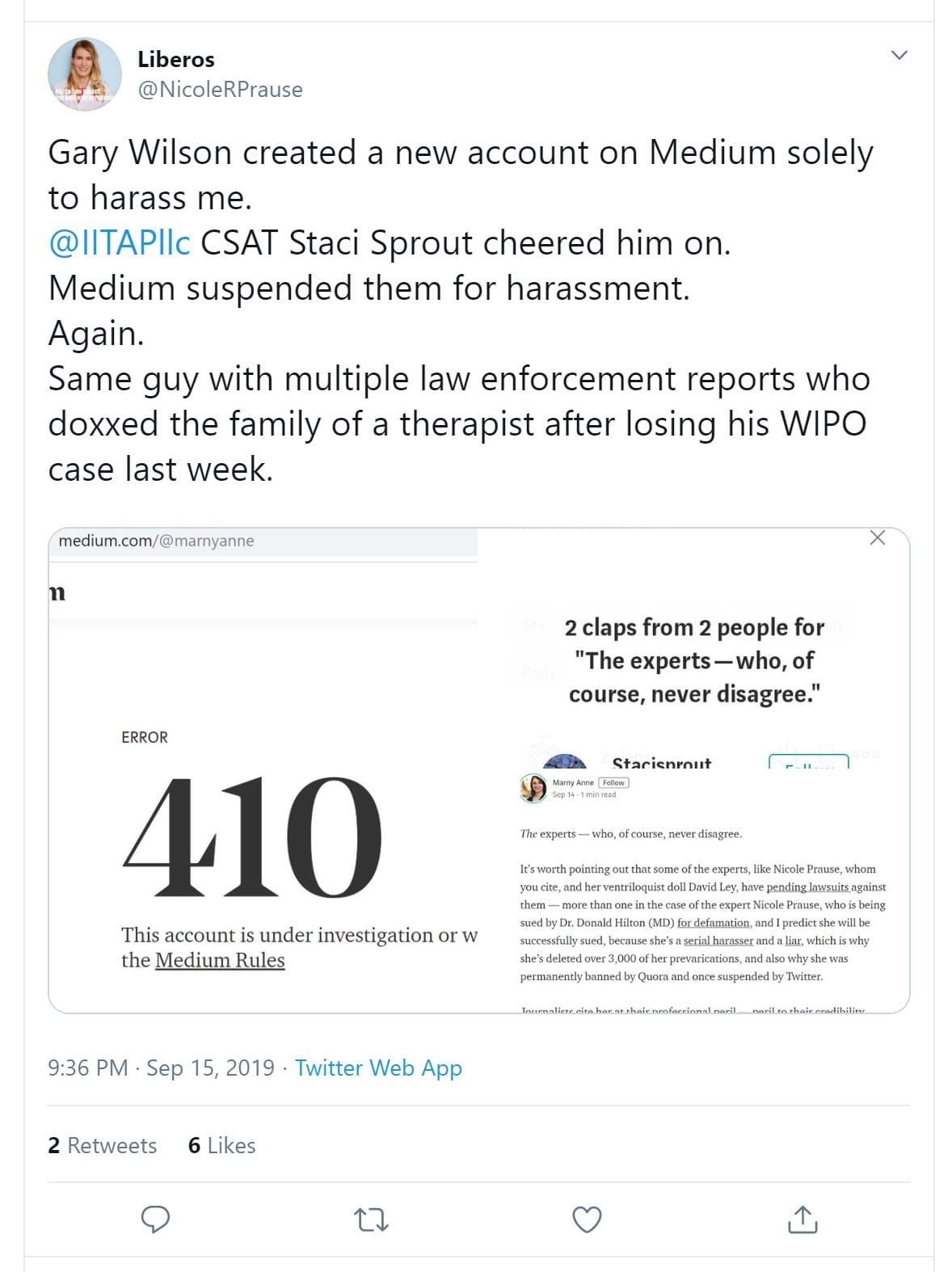Click the retweet arrows icon
Image resolution: width=952 pixels, height=1272 pixels.
pos(372,1219)
